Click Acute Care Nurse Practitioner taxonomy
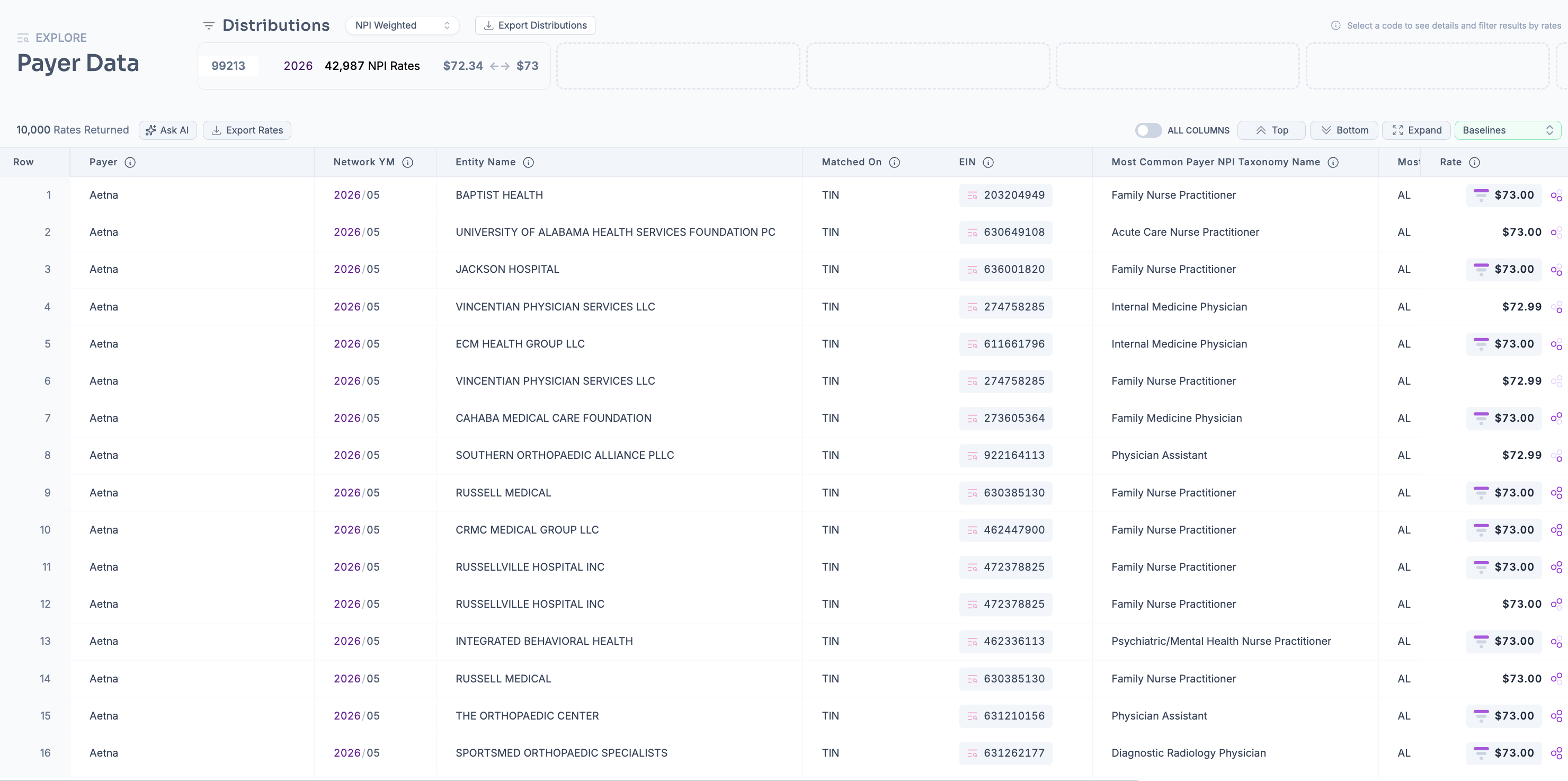This screenshot has width=1568, height=781. pyautogui.click(x=1185, y=233)
